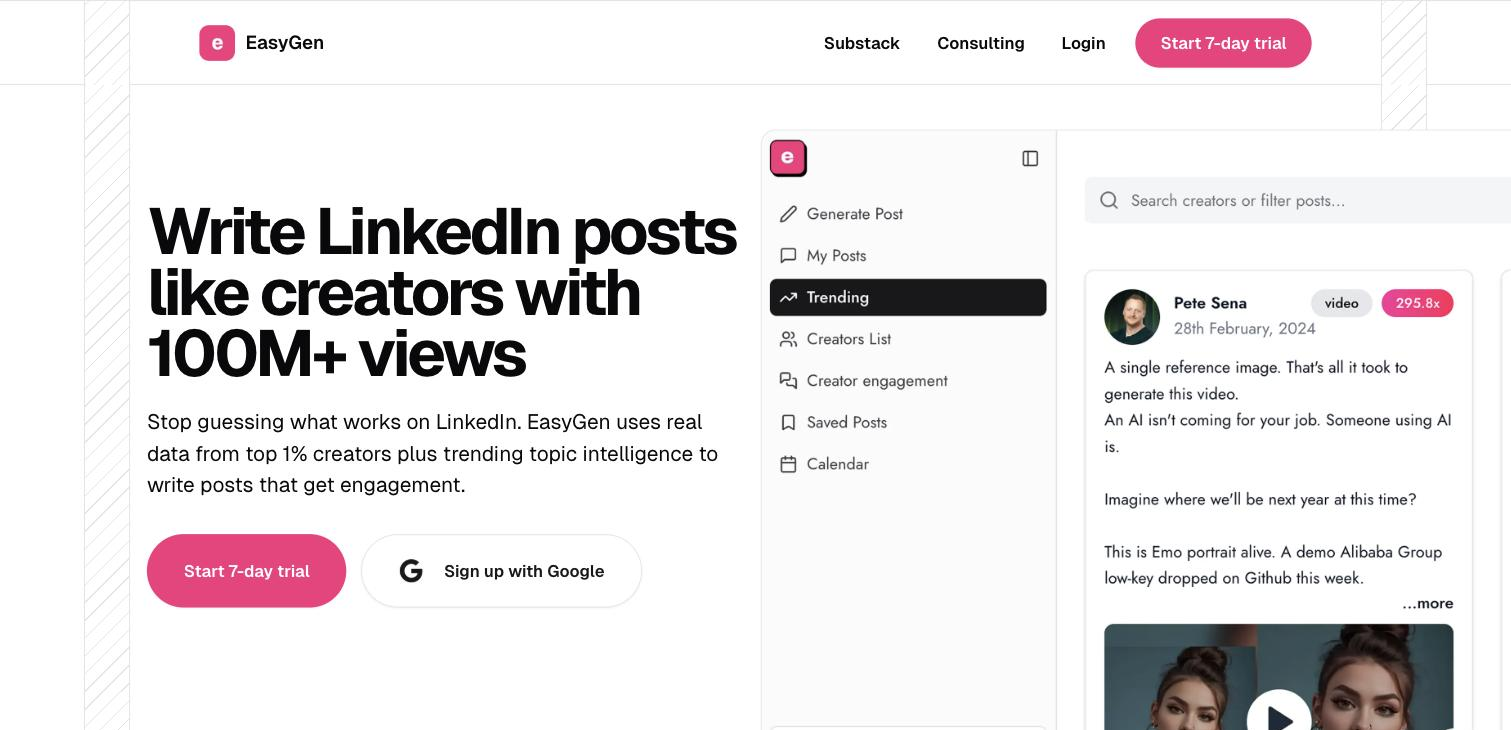Click the Creators List people icon
The height and width of the screenshot is (730, 1511).
(x=788, y=339)
